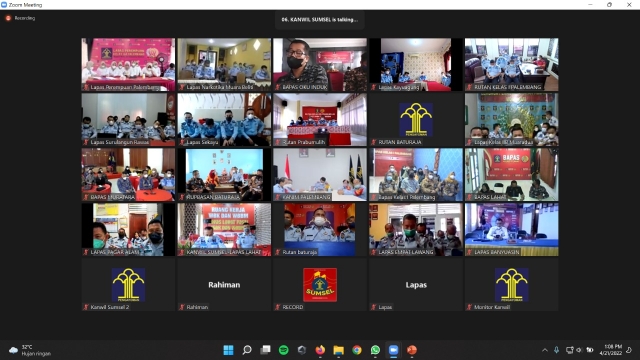Screen dimensions: 640x360
Task: Click the Recording indicator at top left
Action: (x=20, y=18)
